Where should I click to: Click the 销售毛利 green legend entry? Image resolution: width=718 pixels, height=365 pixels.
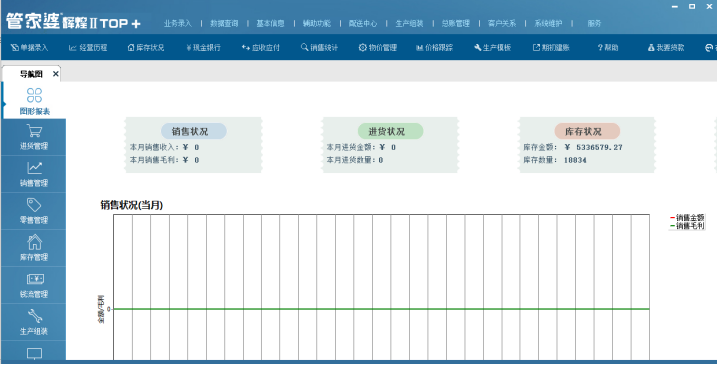[x=687, y=226]
